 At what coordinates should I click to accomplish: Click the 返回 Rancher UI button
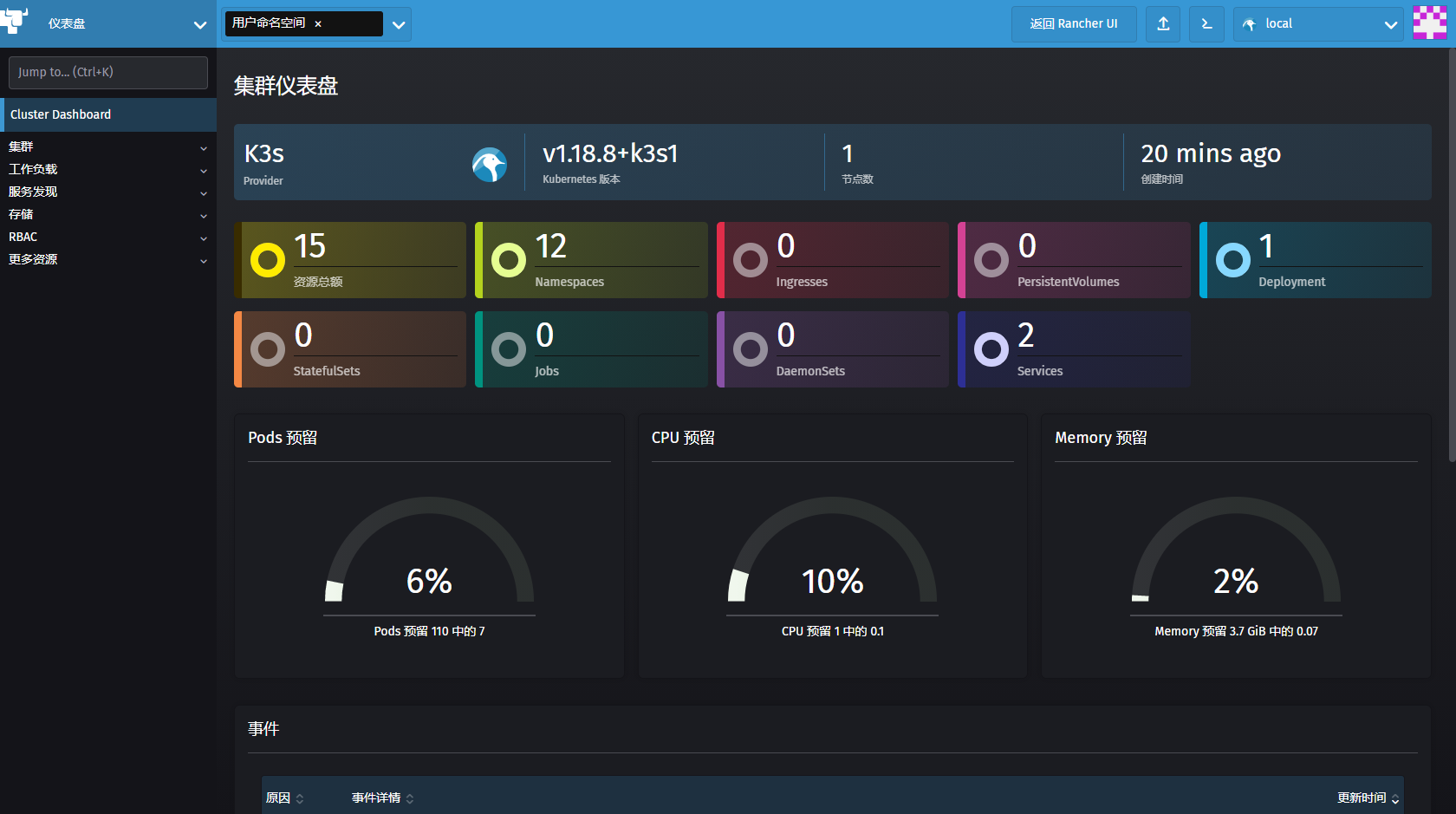point(1074,24)
